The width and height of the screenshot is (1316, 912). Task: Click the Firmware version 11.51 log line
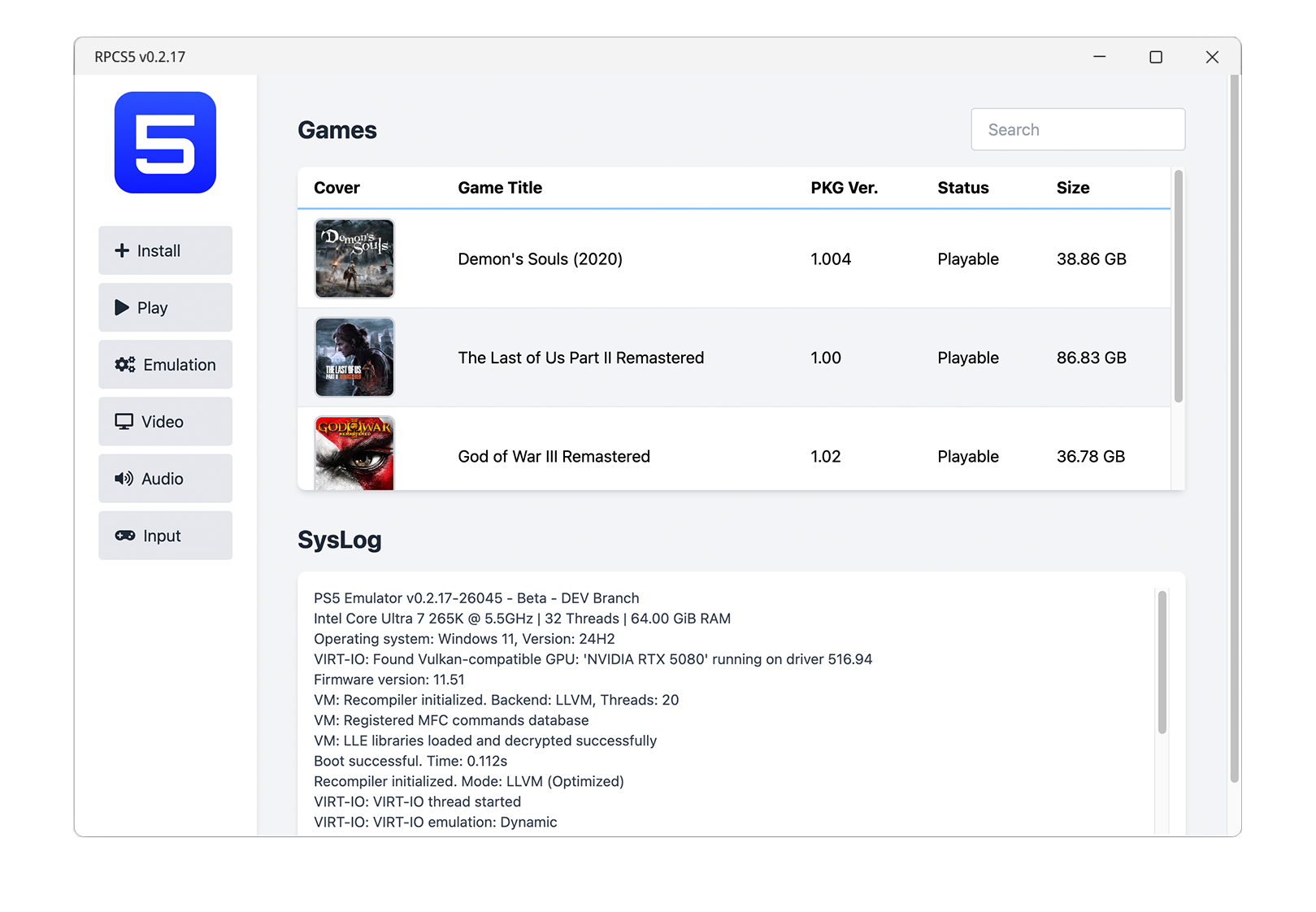[x=389, y=680]
